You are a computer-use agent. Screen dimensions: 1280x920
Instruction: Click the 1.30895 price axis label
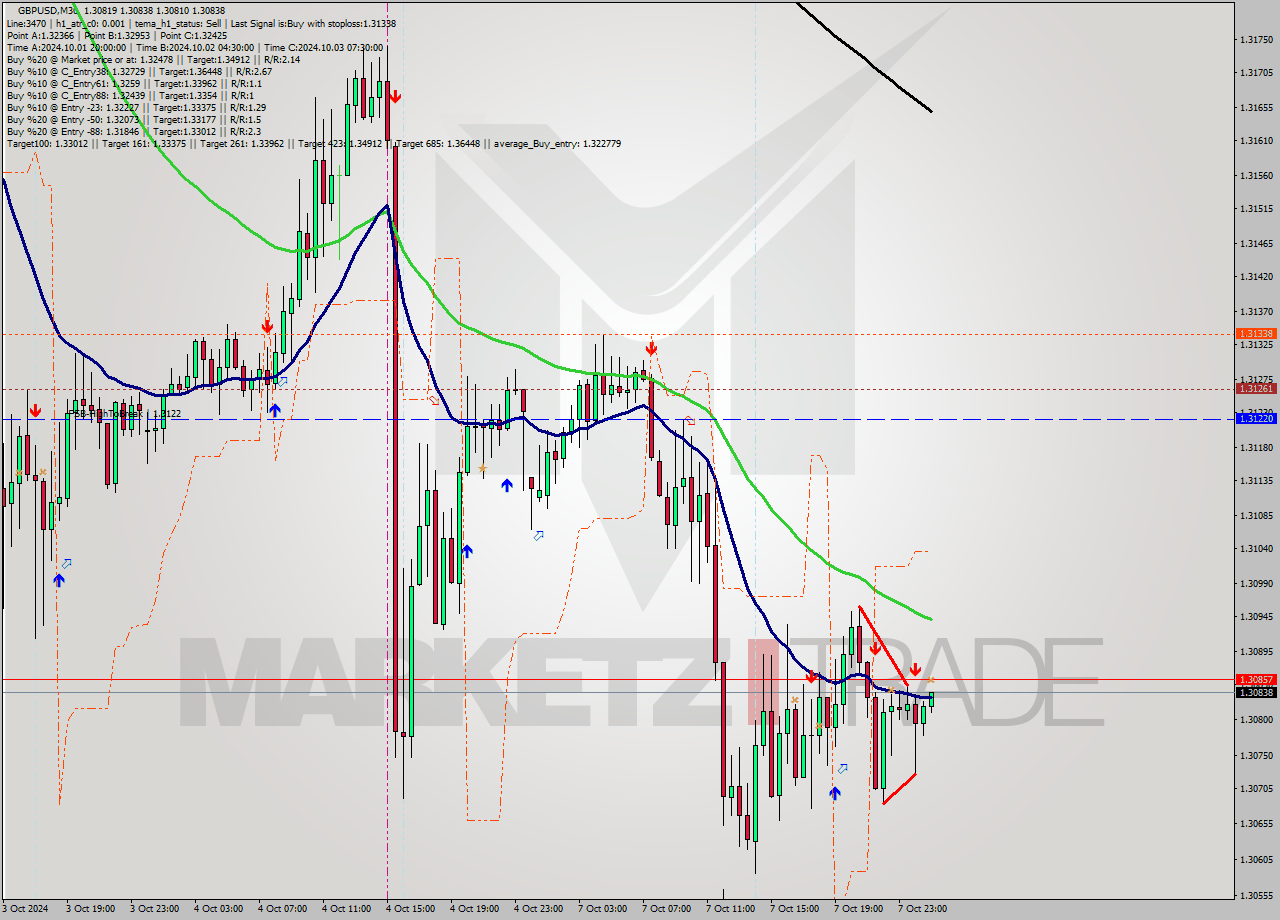point(1256,651)
